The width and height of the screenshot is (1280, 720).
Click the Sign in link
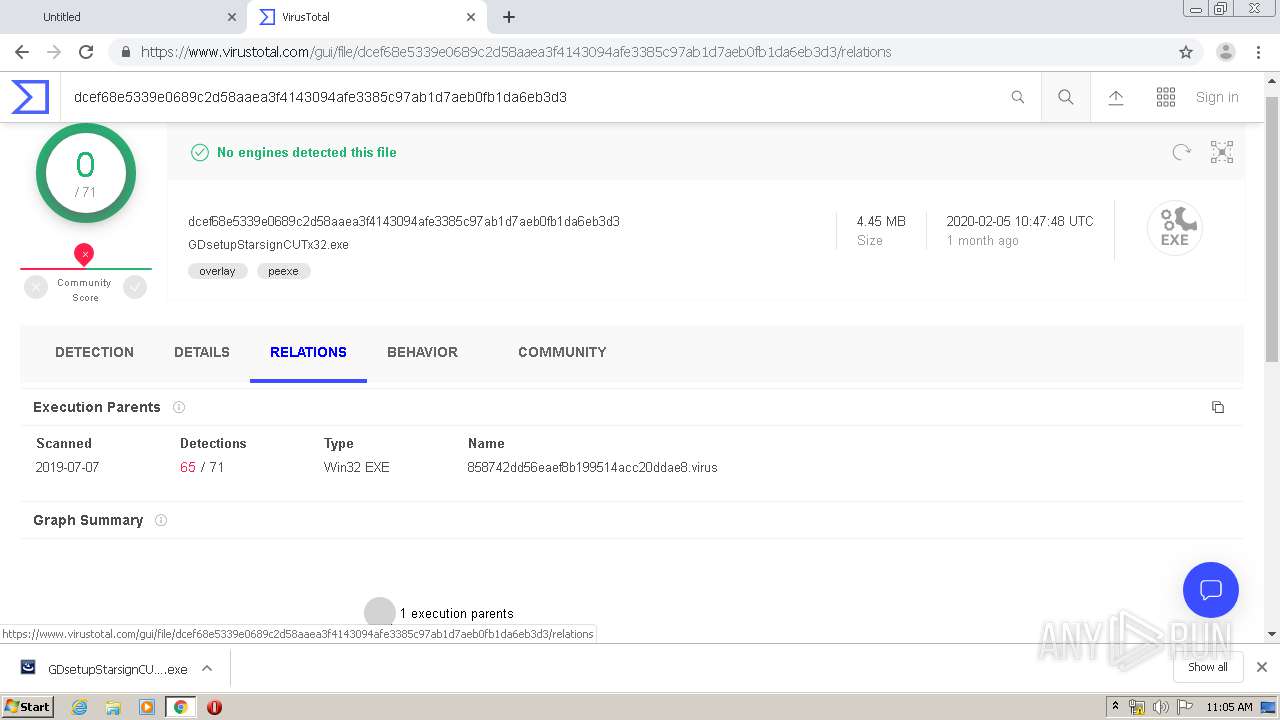1217,97
